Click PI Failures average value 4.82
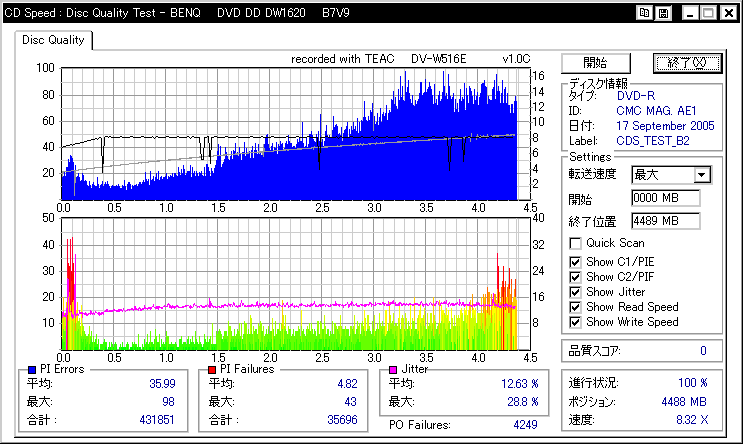This screenshot has height=444, width=743. click(x=347, y=384)
